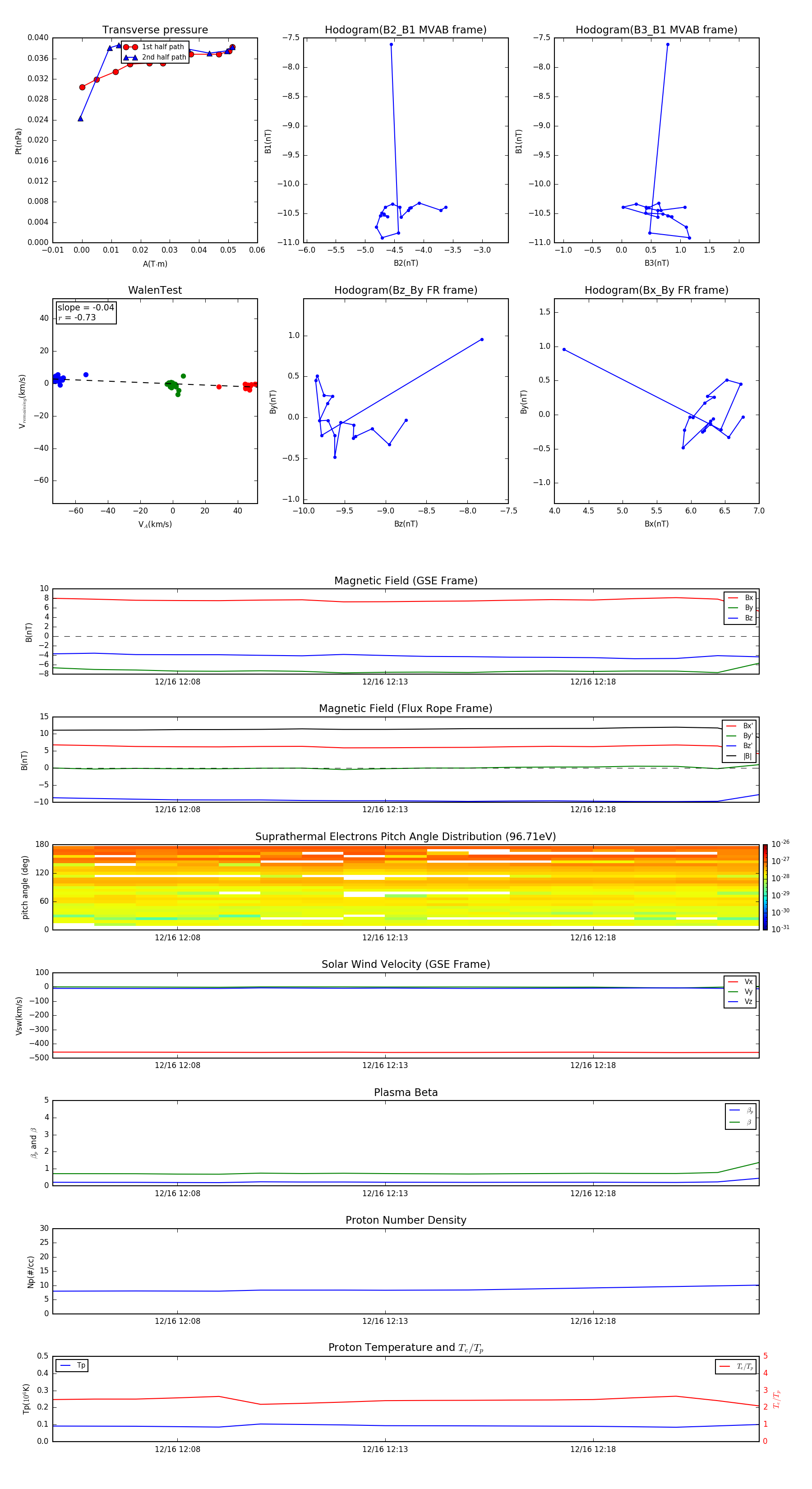Click the Tp legend entry
The image size is (812, 1489).
[x=73, y=1366]
